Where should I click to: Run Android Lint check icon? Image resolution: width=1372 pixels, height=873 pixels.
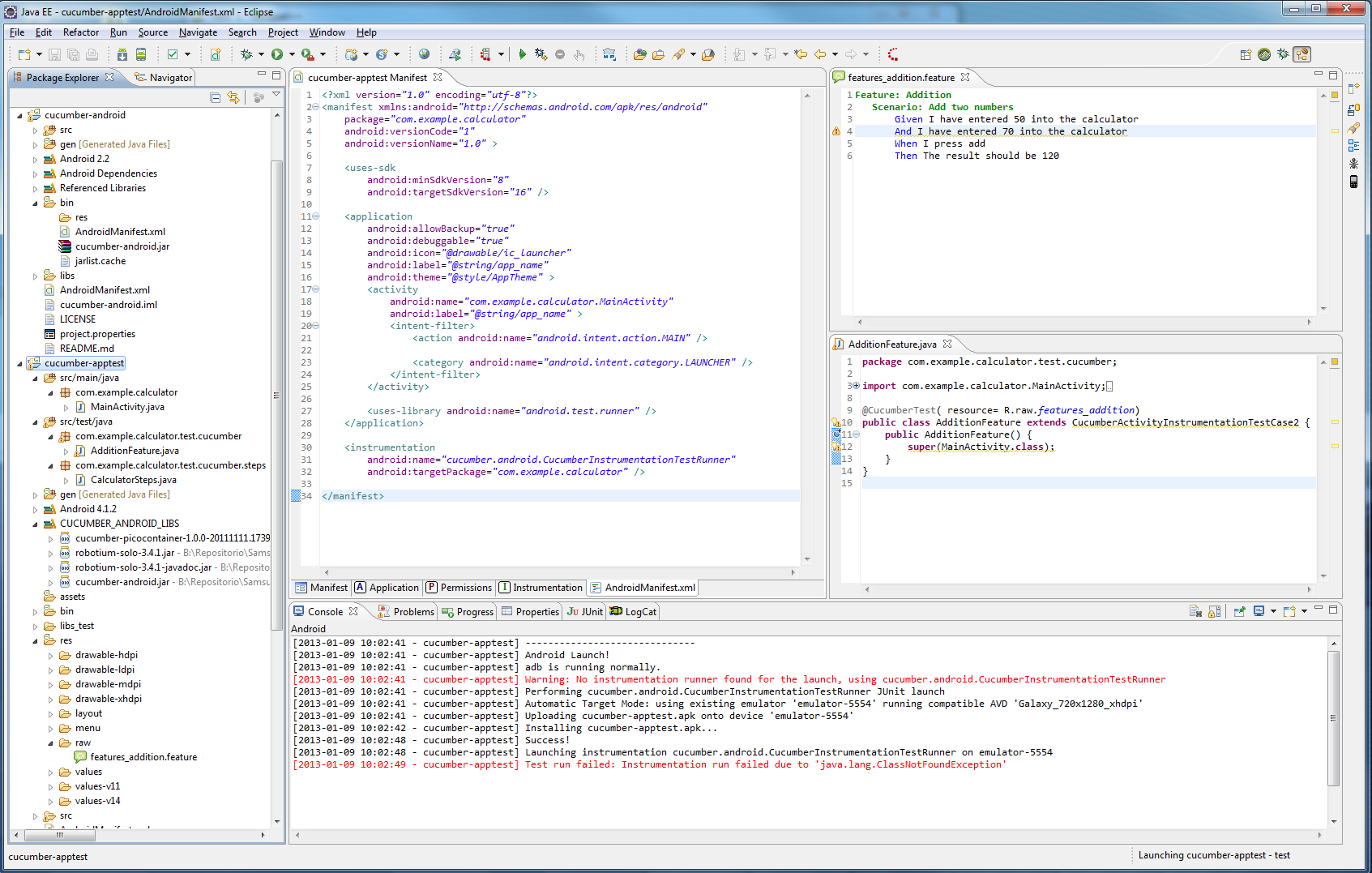(x=173, y=54)
